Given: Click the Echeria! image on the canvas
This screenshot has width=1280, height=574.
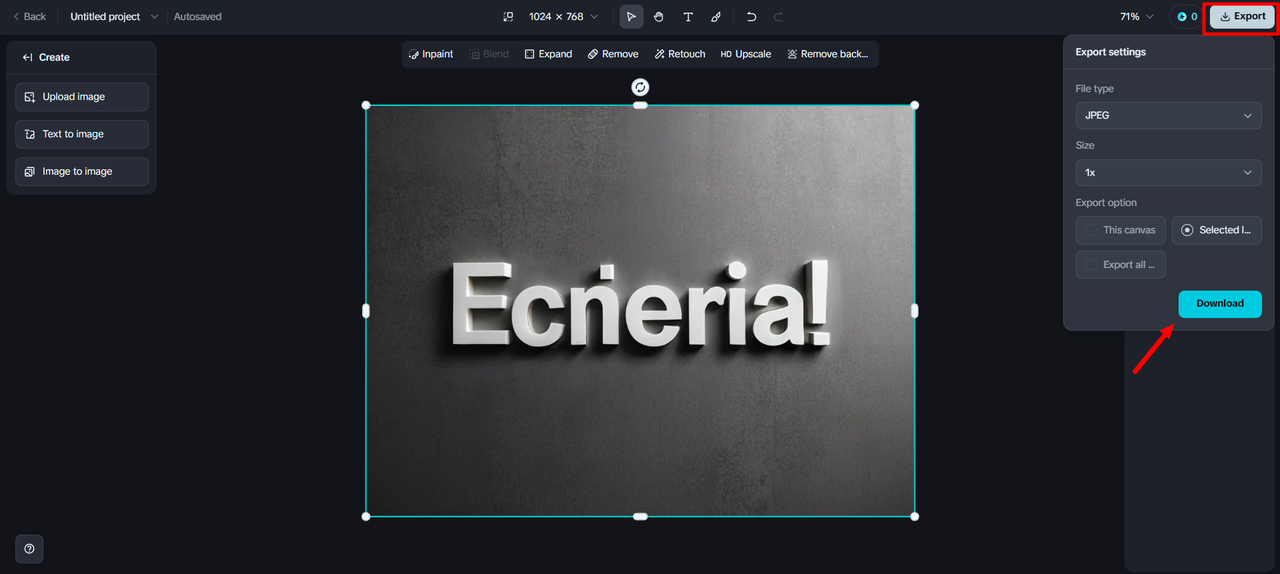Looking at the screenshot, I should [640, 311].
